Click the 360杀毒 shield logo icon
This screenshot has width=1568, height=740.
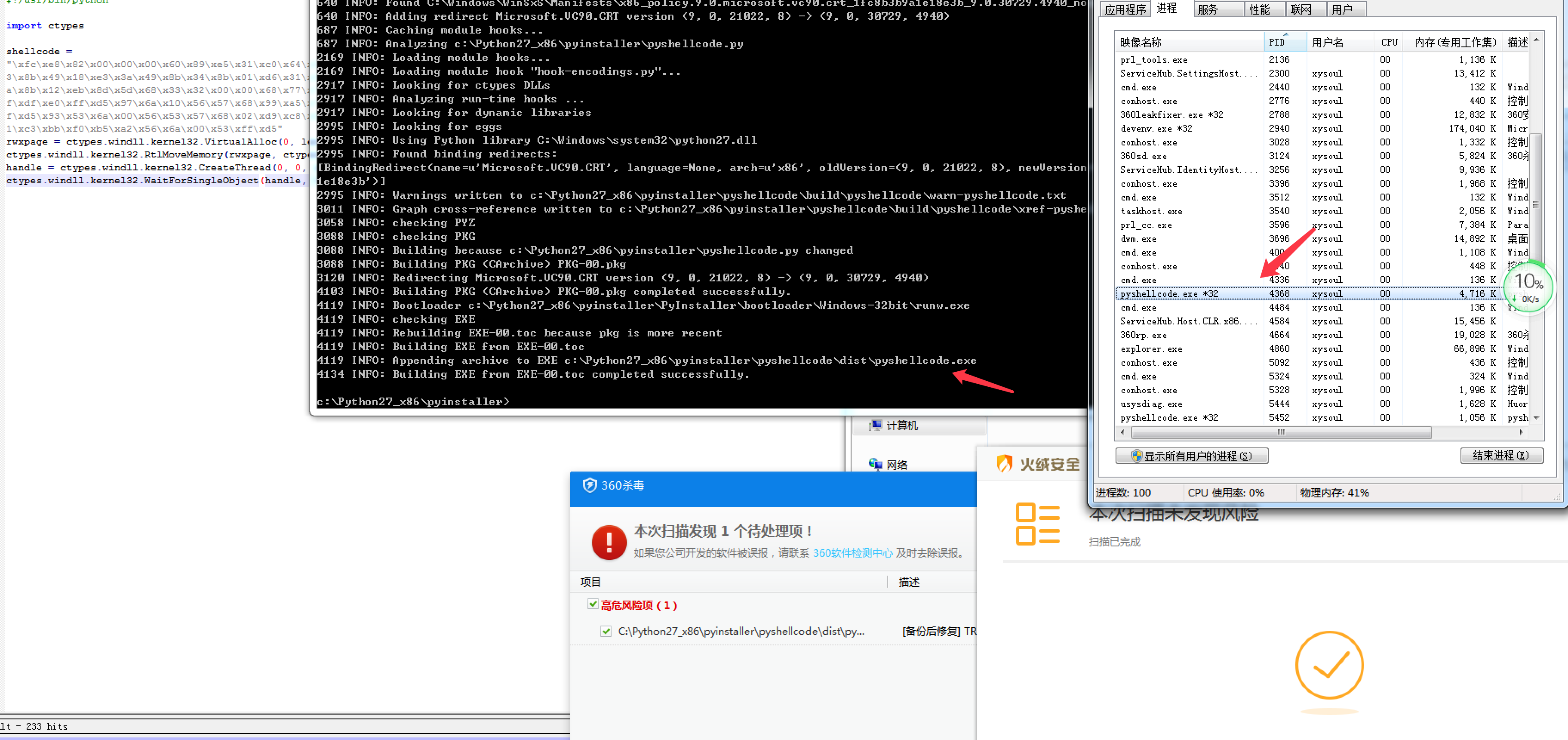tap(589, 485)
